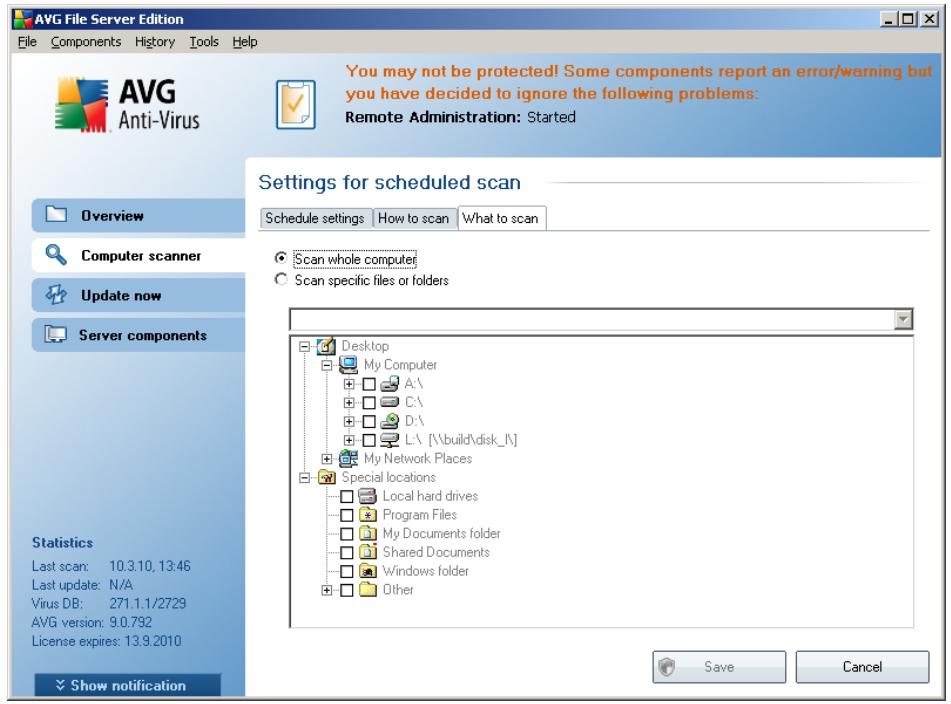Open the File menu
951x704 pixels.
[27, 42]
